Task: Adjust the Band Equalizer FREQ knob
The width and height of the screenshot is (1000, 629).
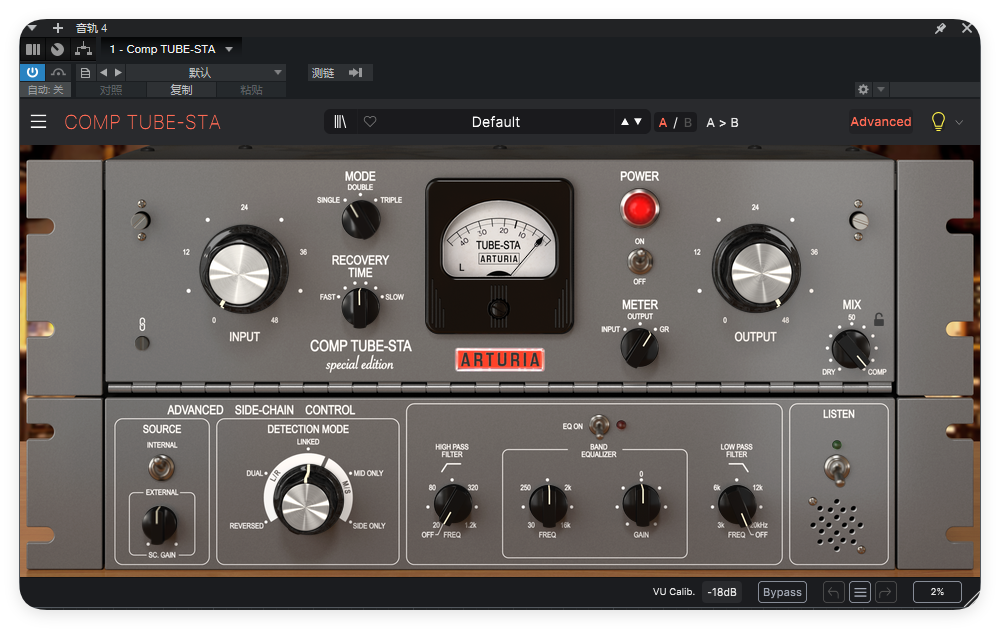Action: [x=548, y=506]
